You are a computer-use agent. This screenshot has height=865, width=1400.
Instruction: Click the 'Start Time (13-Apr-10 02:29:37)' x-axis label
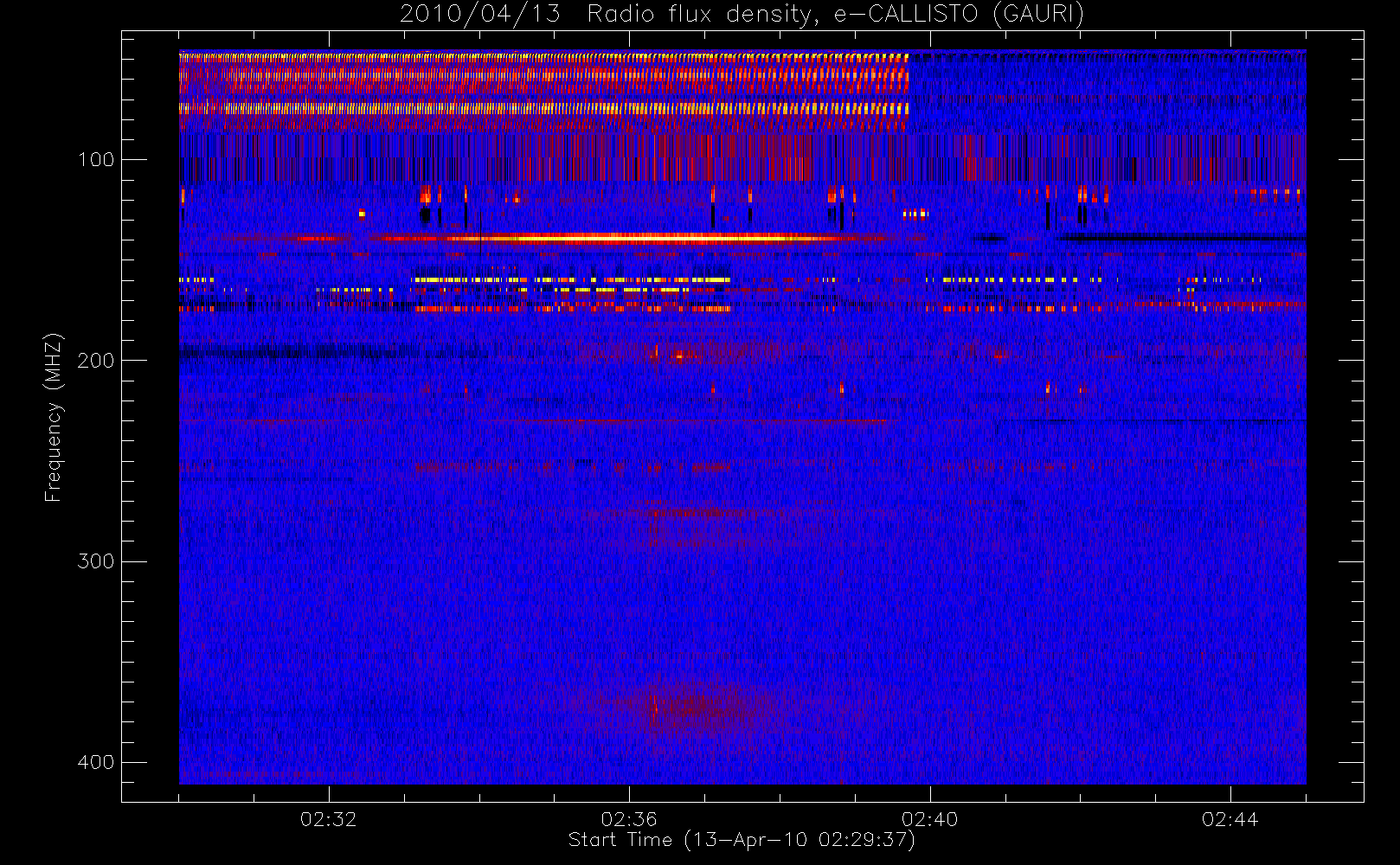point(742,840)
